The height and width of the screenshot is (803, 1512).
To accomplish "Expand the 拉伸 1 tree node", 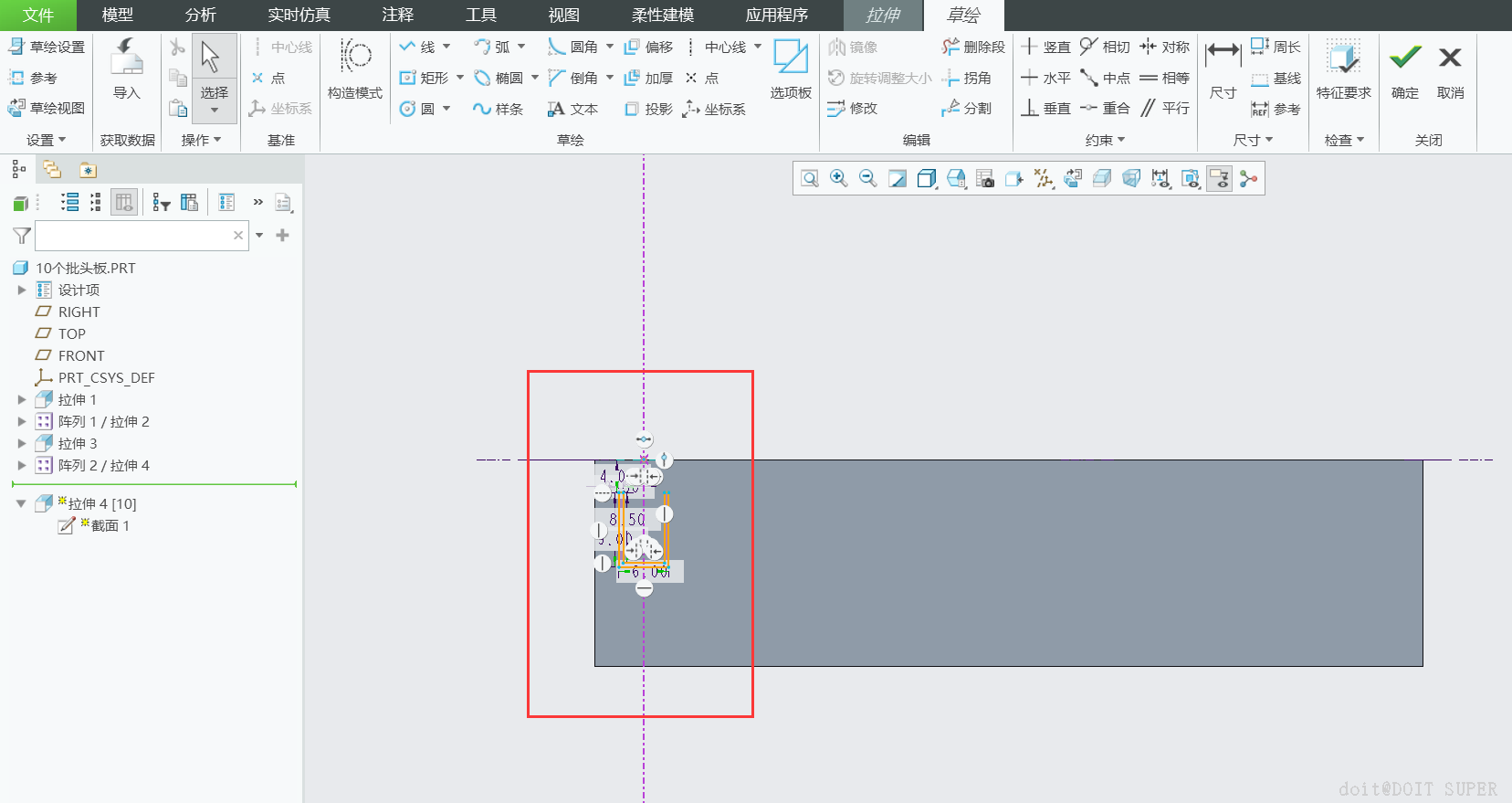I will click(x=22, y=399).
